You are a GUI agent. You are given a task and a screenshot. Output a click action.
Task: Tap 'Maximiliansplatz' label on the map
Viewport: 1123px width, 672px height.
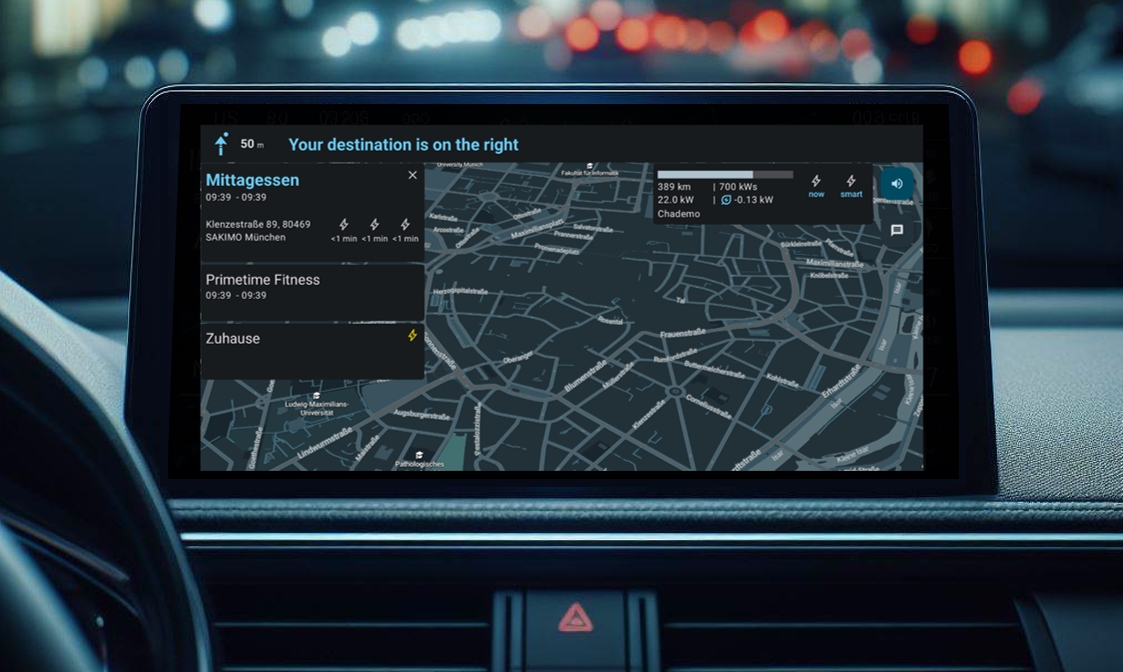[x=537, y=229]
